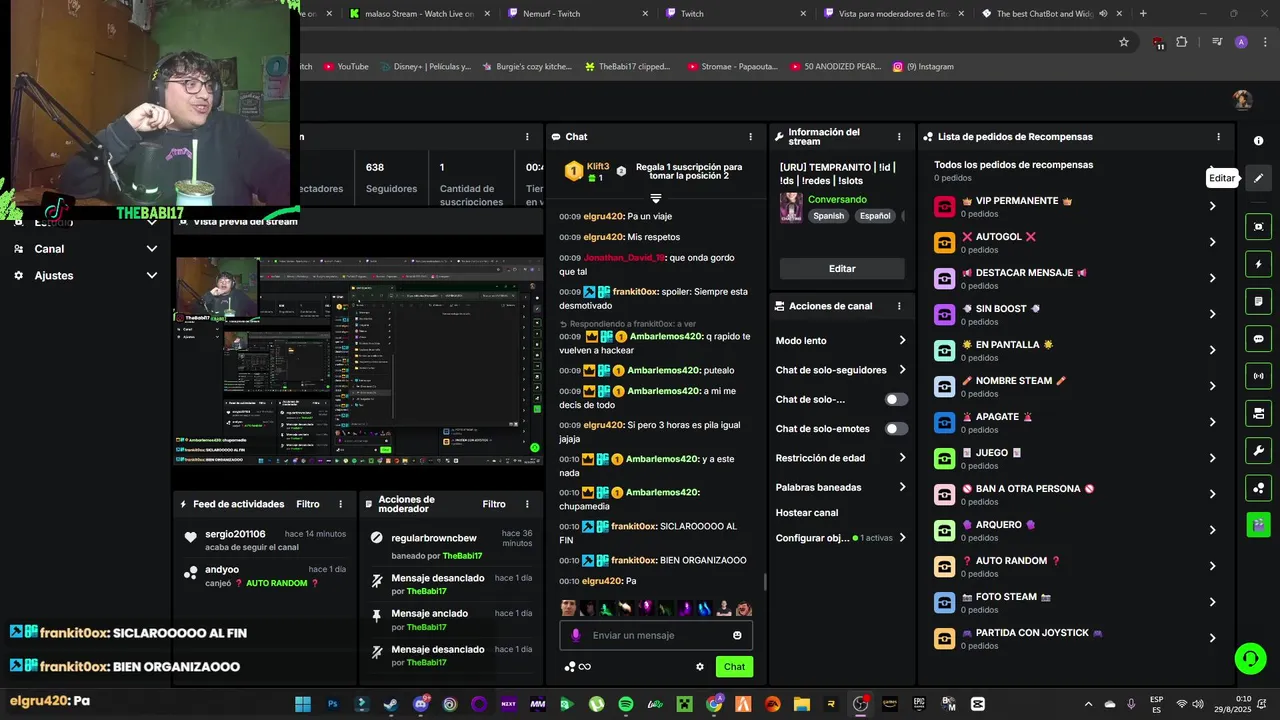Collapse the chat leaderboard chevron
Viewport: 1280px width, 720px height.
(656, 198)
